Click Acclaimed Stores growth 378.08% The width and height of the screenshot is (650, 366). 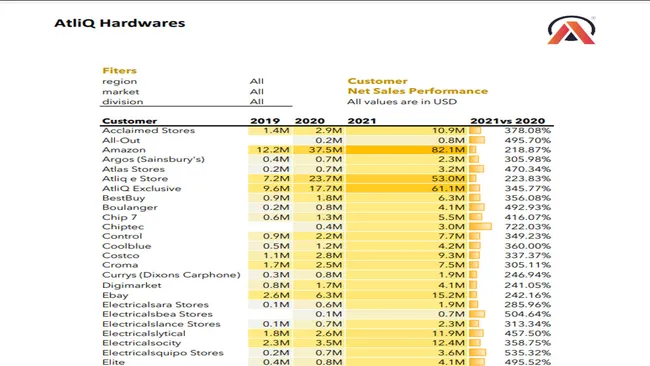click(x=528, y=131)
